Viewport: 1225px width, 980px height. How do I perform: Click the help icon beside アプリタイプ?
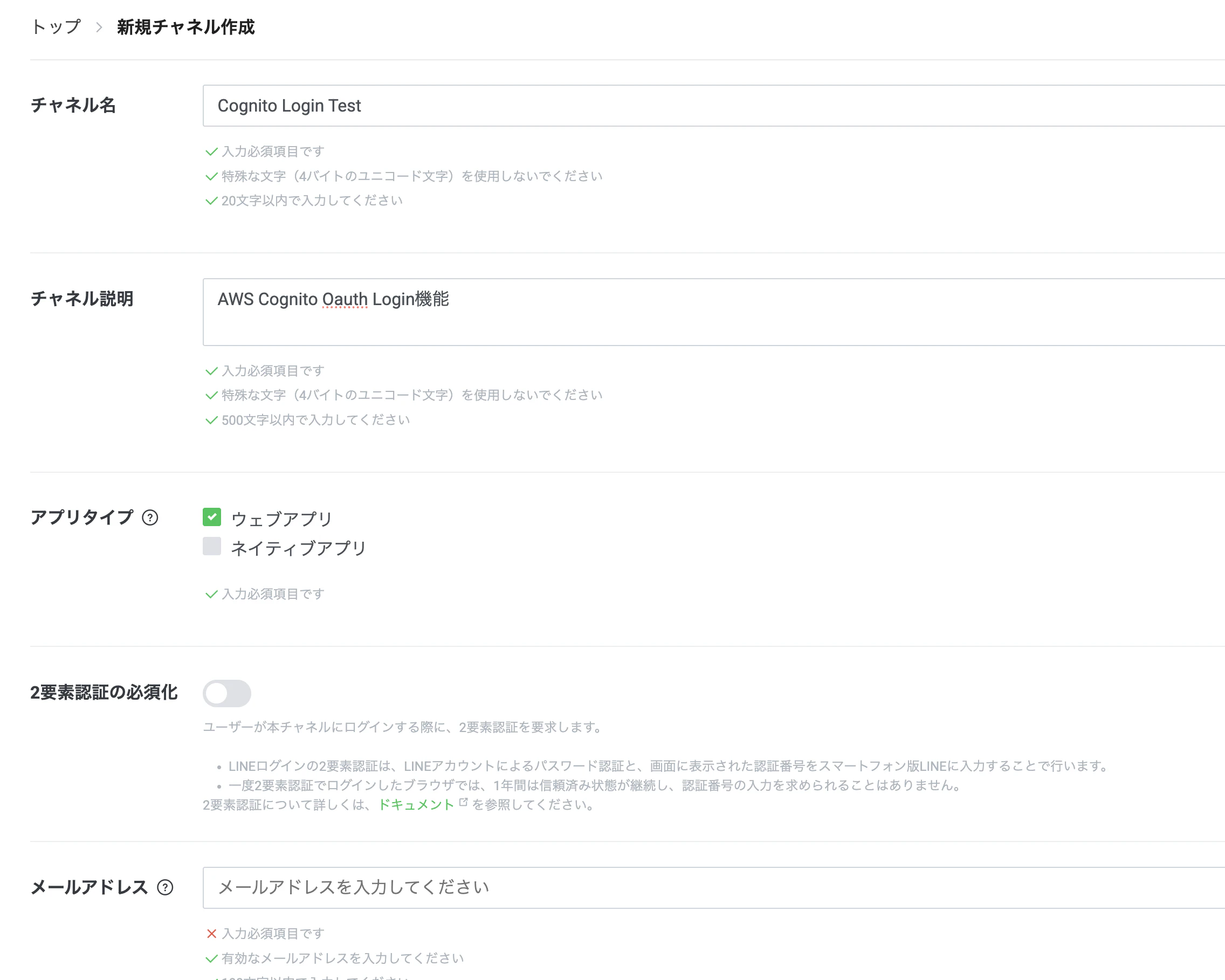150,517
